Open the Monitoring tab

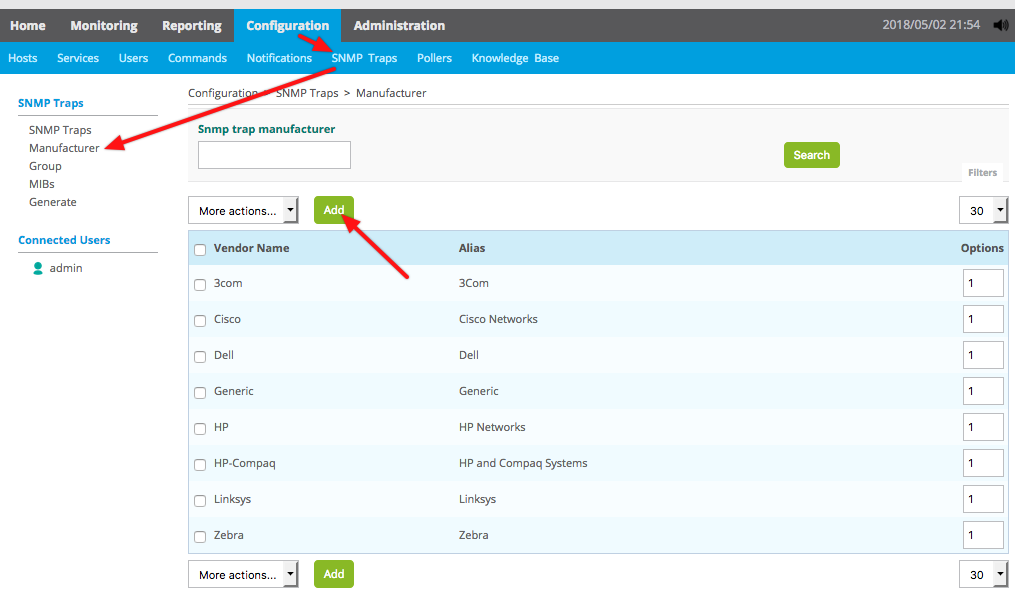tap(104, 26)
